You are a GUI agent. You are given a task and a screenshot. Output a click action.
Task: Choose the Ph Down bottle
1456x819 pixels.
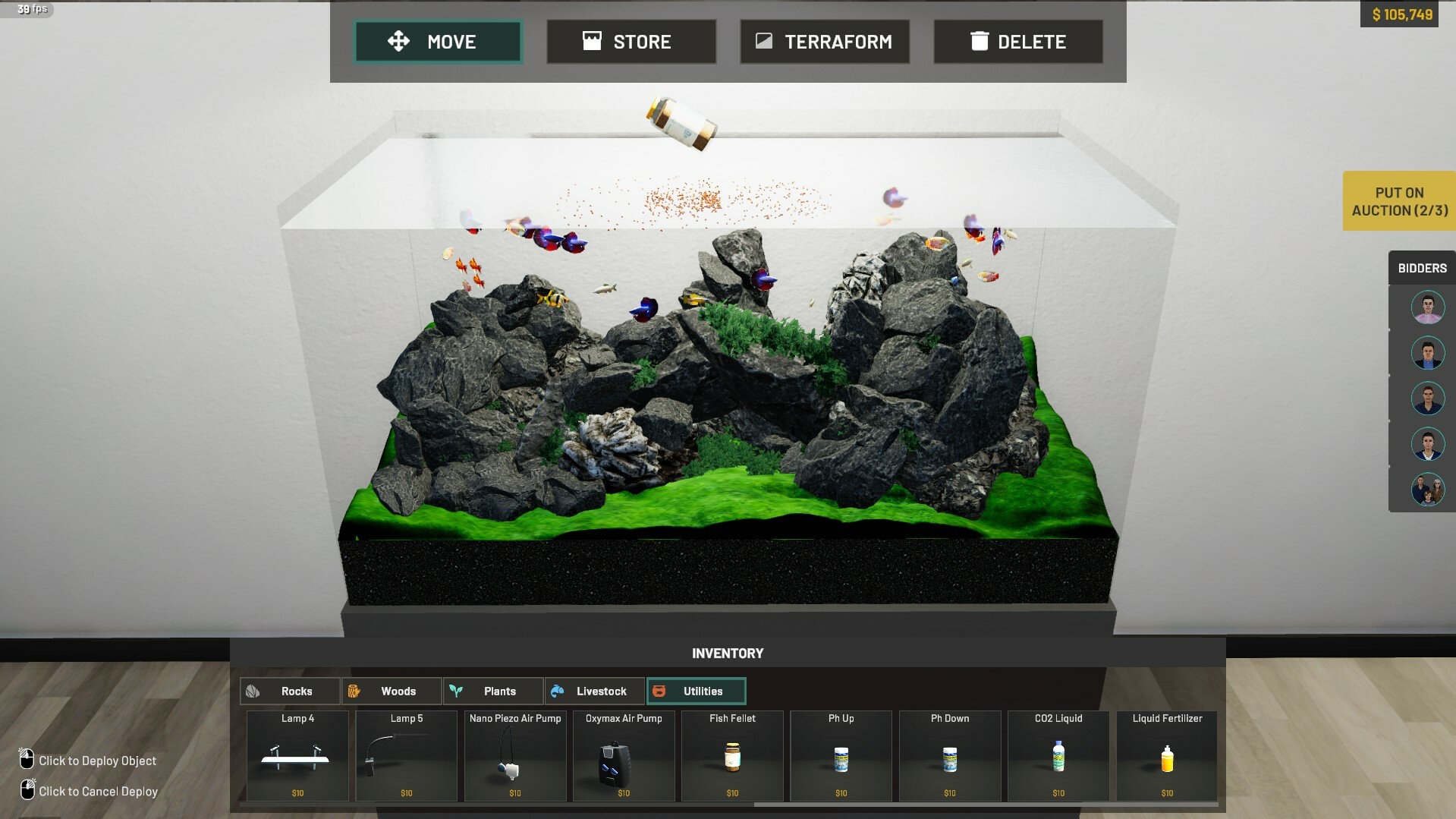tap(950, 755)
